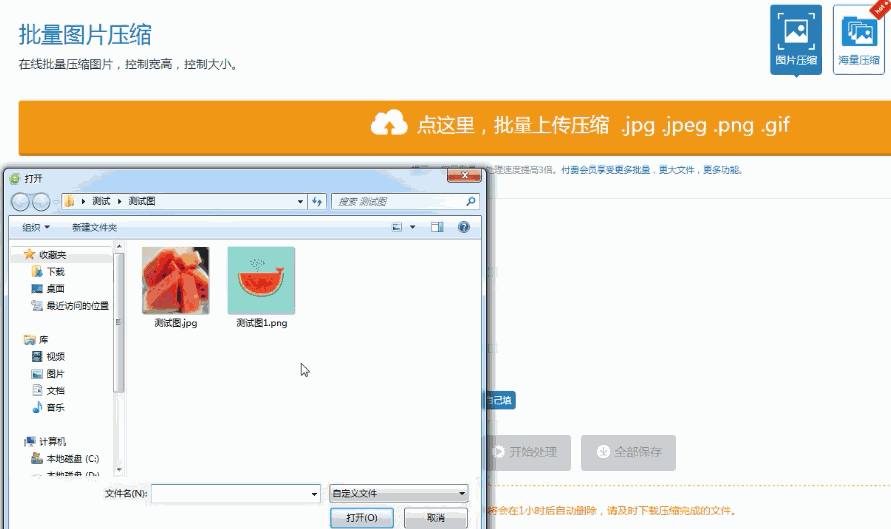The width and height of the screenshot is (891, 529).
Task: Close the 打开 dialog with the red X
Action: click(x=464, y=176)
